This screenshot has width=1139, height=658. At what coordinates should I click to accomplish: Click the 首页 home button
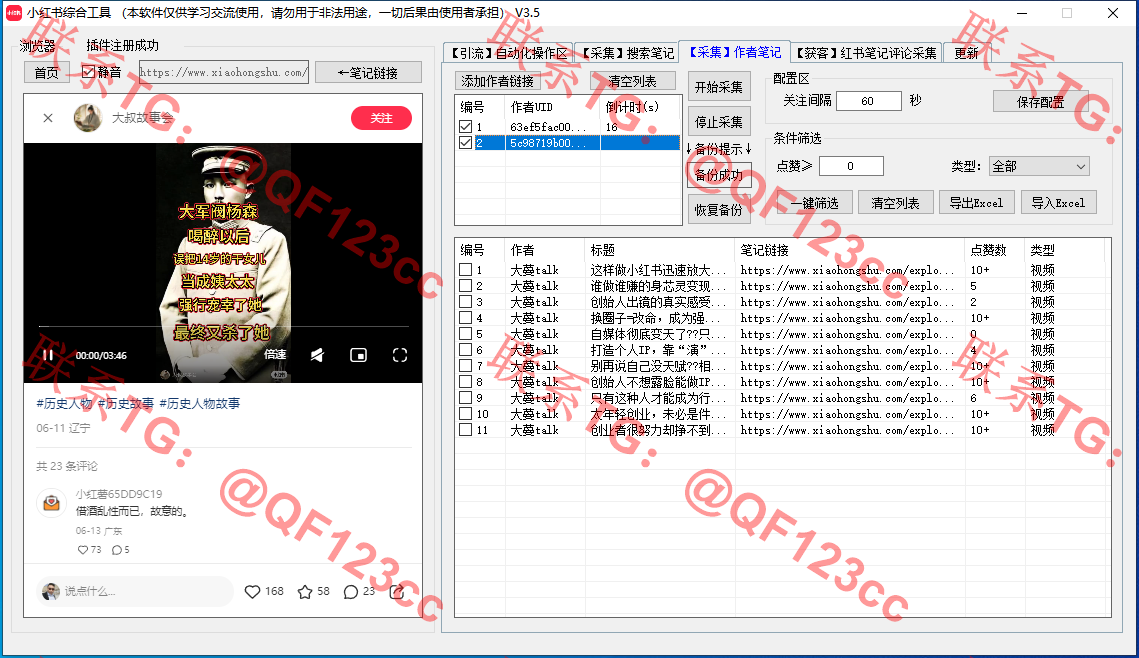point(46,73)
